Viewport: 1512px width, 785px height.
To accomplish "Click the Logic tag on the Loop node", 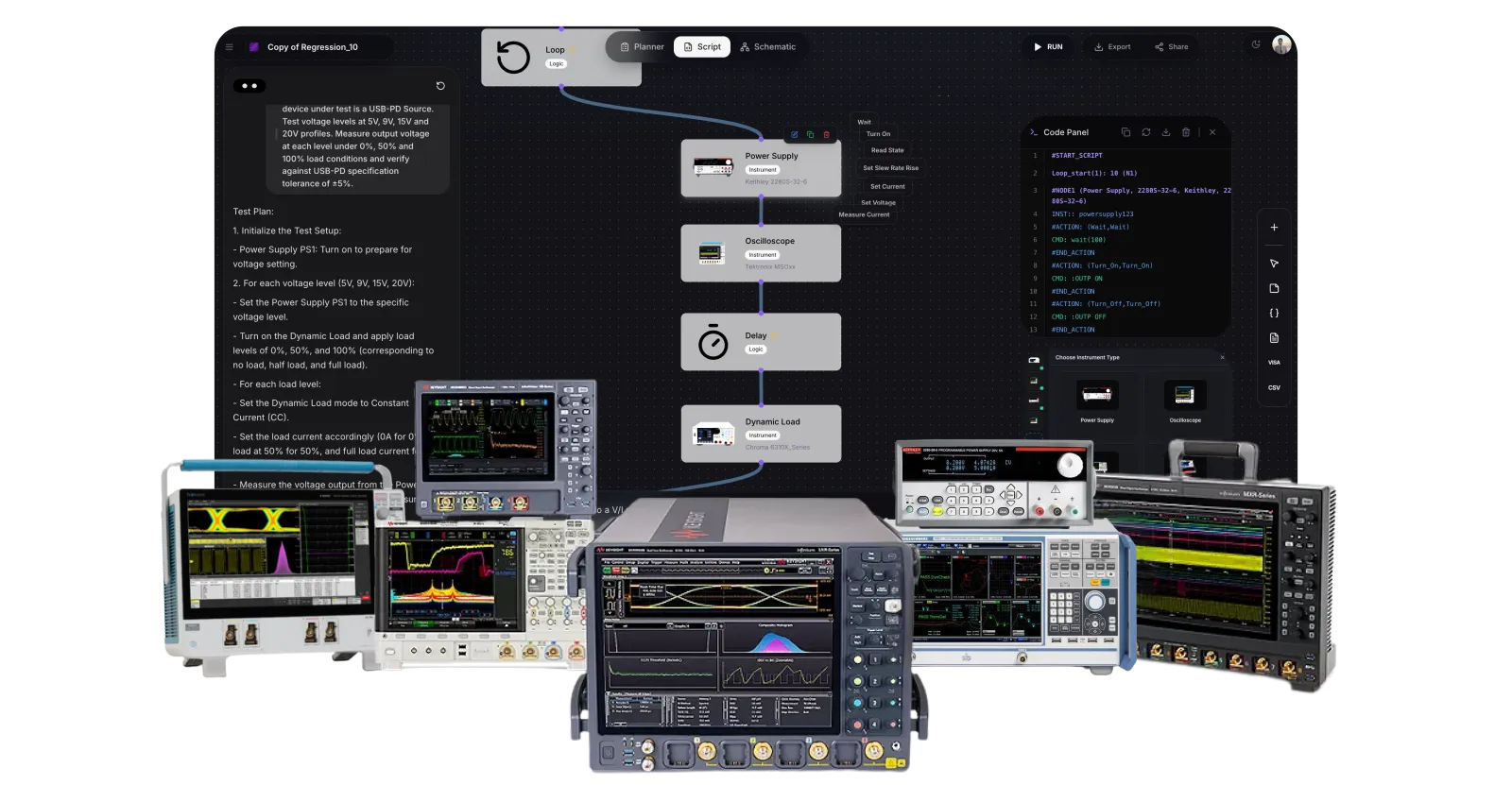I will click(x=556, y=64).
